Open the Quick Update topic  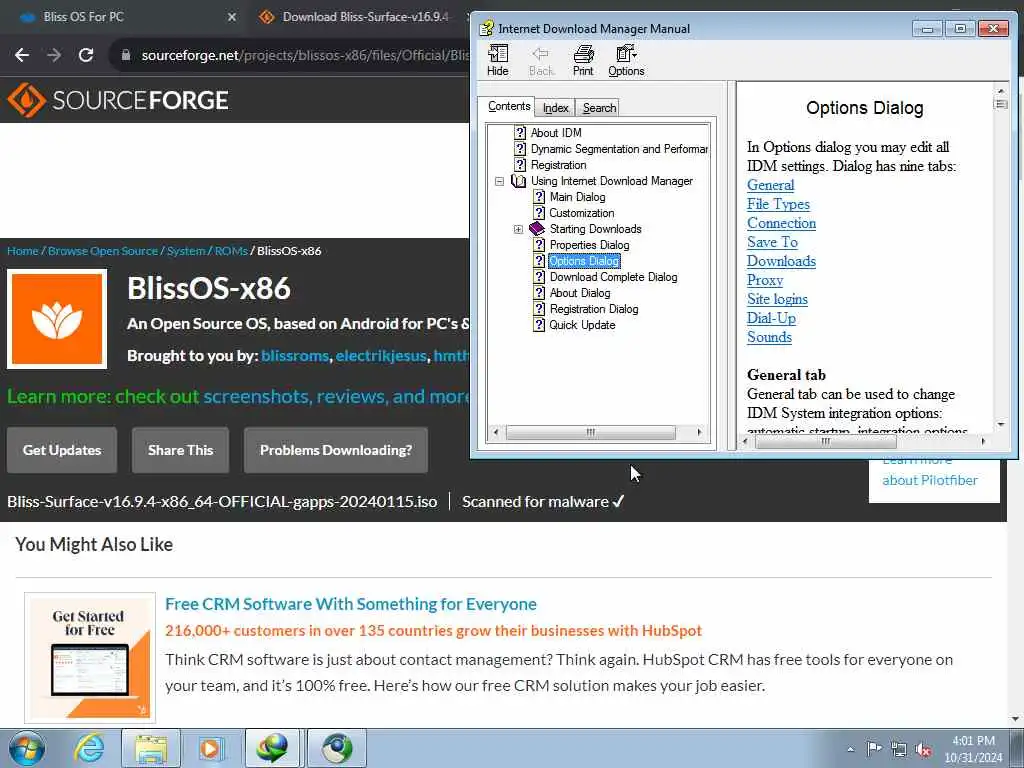click(582, 325)
